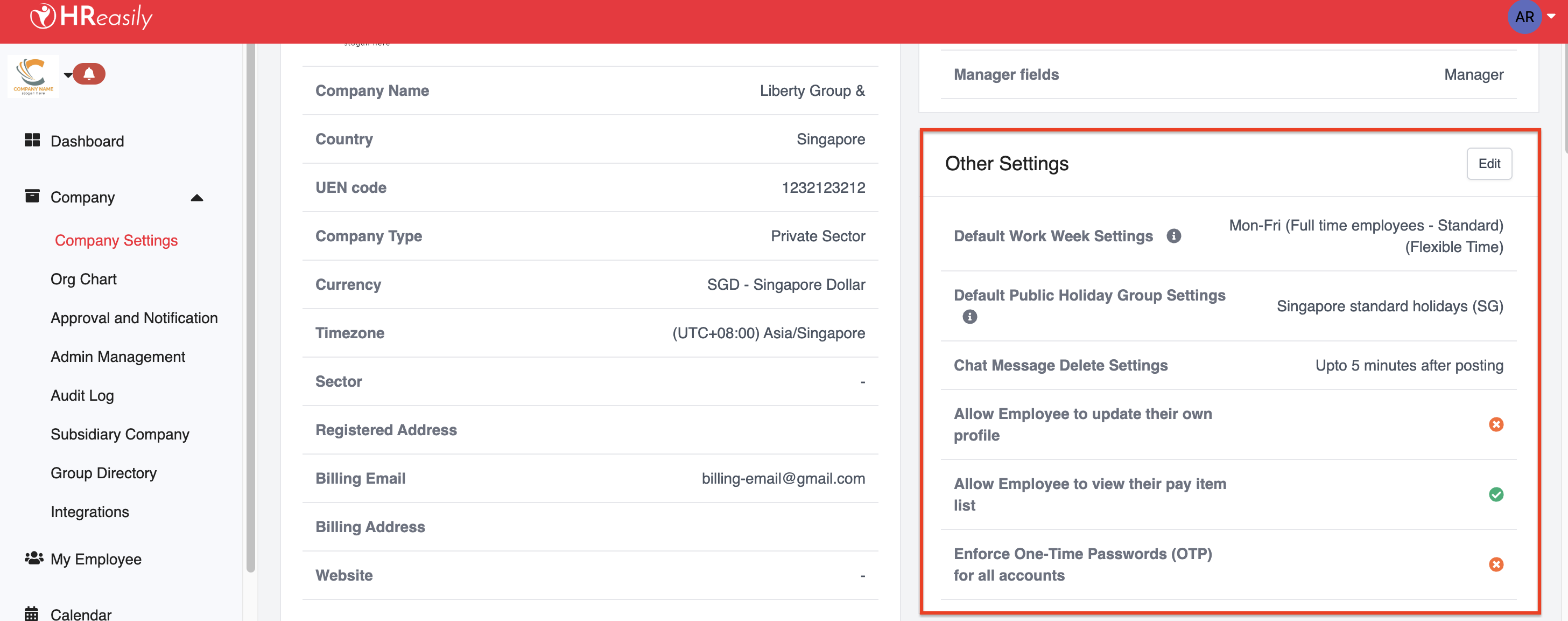Click the Company archive box icon
This screenshot has width=1568, height=621.
[32, 196]
